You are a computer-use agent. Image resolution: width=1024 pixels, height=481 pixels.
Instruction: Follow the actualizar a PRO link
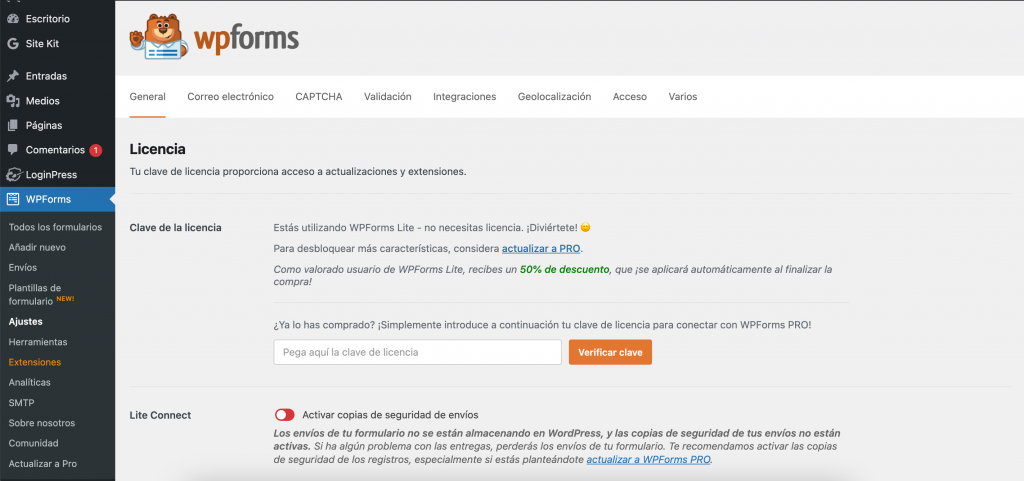541,249
